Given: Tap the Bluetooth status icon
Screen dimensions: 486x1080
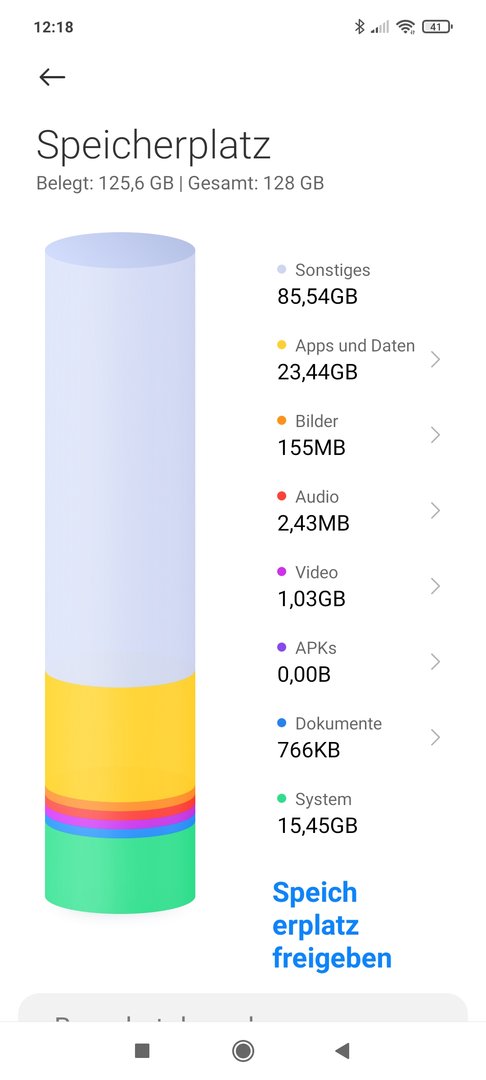Looking at the screenshot, I should coord(359,27).
